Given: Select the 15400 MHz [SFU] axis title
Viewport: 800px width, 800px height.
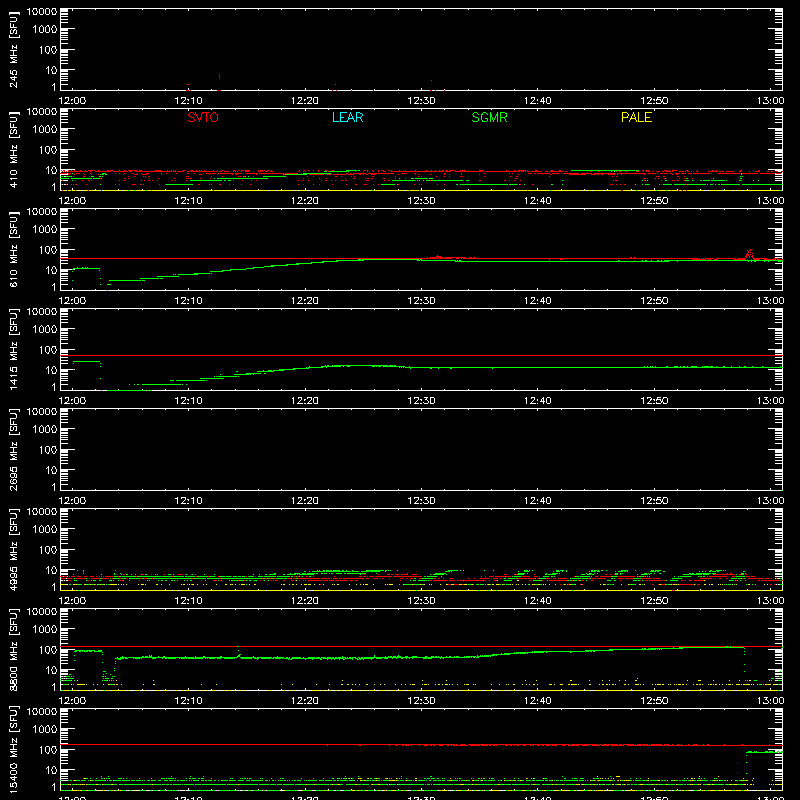Looking at the screenshot, I should pyautogui.click(x=13, y=749).
